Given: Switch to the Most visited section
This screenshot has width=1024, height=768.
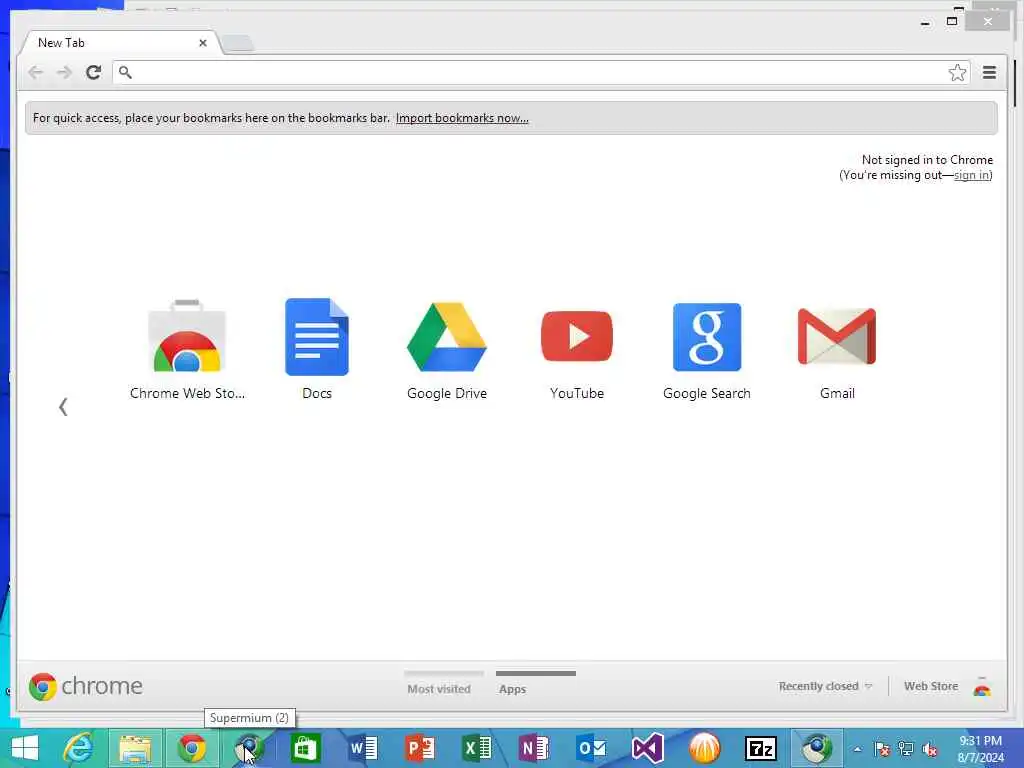Looking at the screenshot, I should pyautogui.click(x=439, y=688).
